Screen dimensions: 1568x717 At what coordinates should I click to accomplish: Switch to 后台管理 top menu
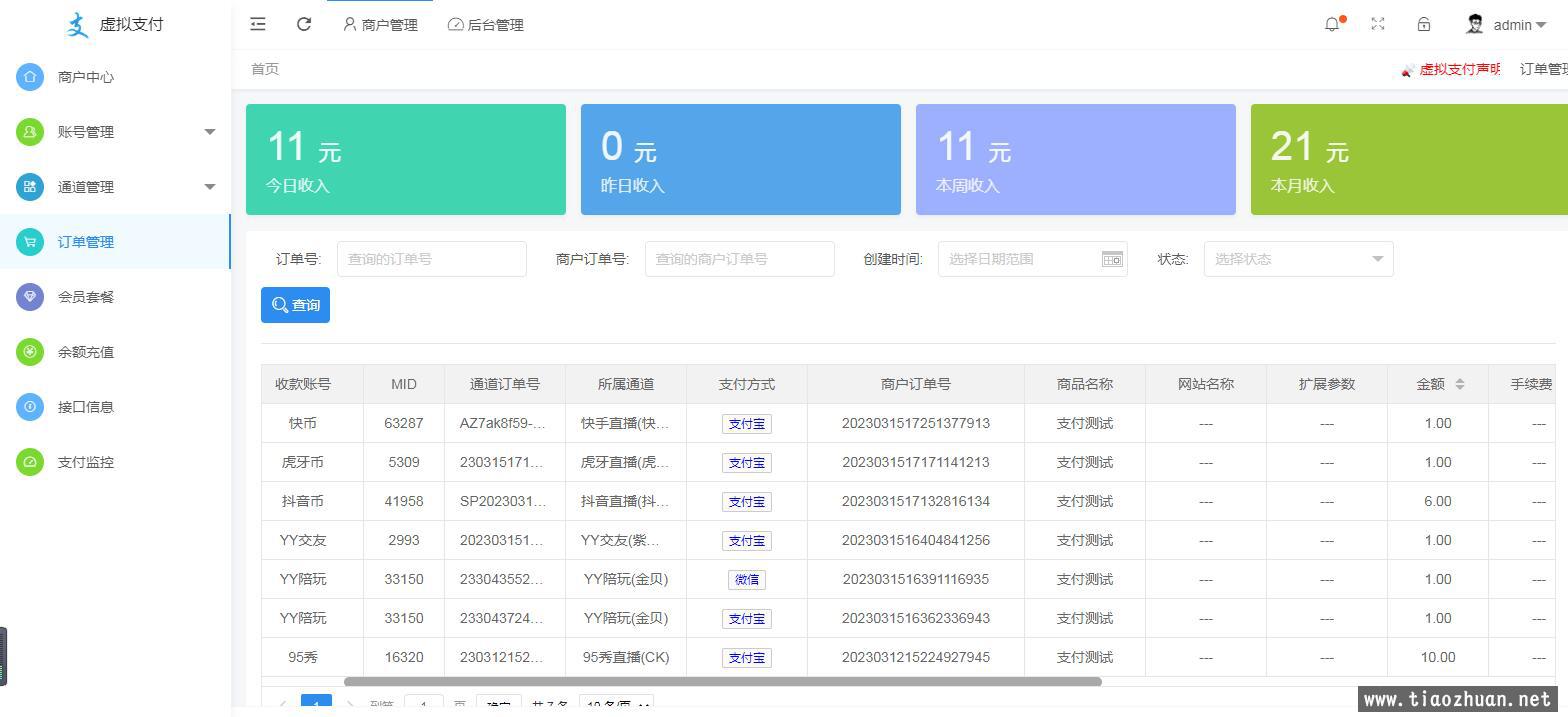(486, 25)
